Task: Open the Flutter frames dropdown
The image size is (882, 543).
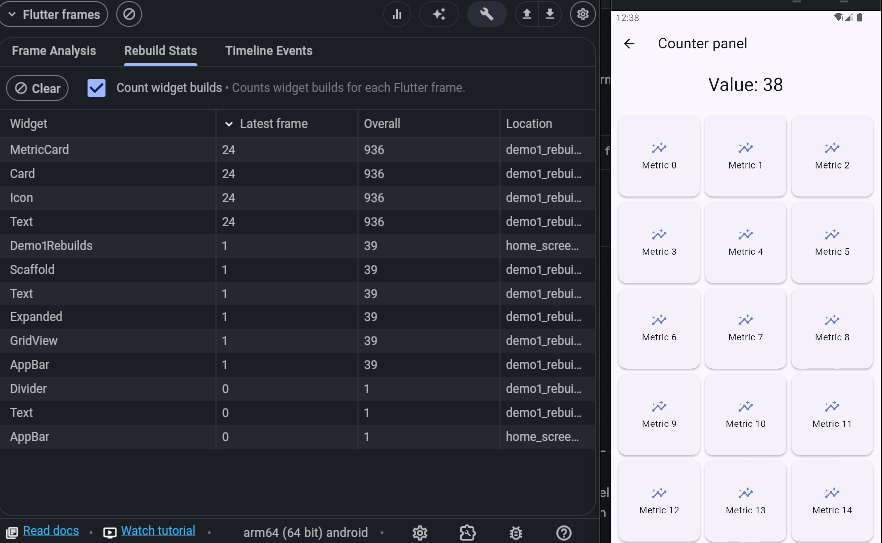Action: point(53,15)
